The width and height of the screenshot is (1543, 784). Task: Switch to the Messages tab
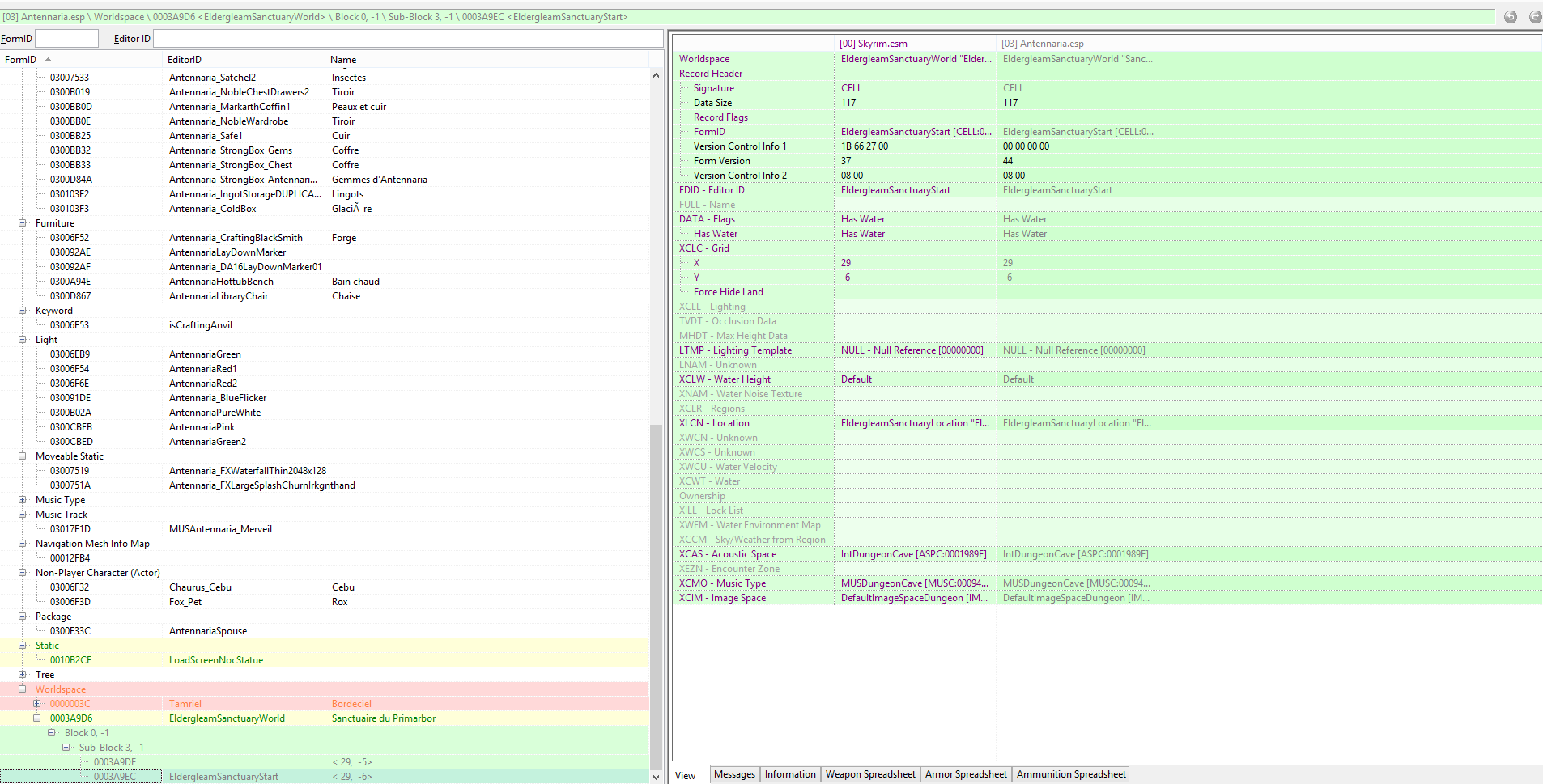(734, 774)
